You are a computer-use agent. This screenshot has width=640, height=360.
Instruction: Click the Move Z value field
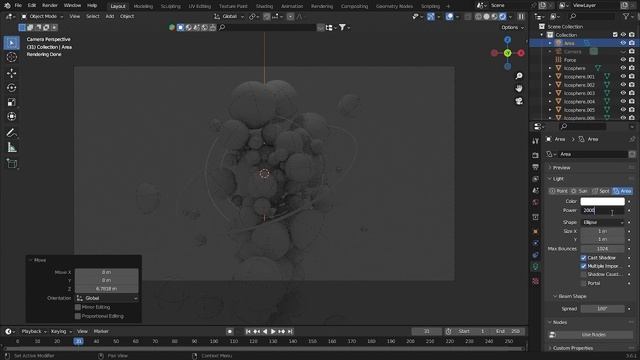click(107, 289)
